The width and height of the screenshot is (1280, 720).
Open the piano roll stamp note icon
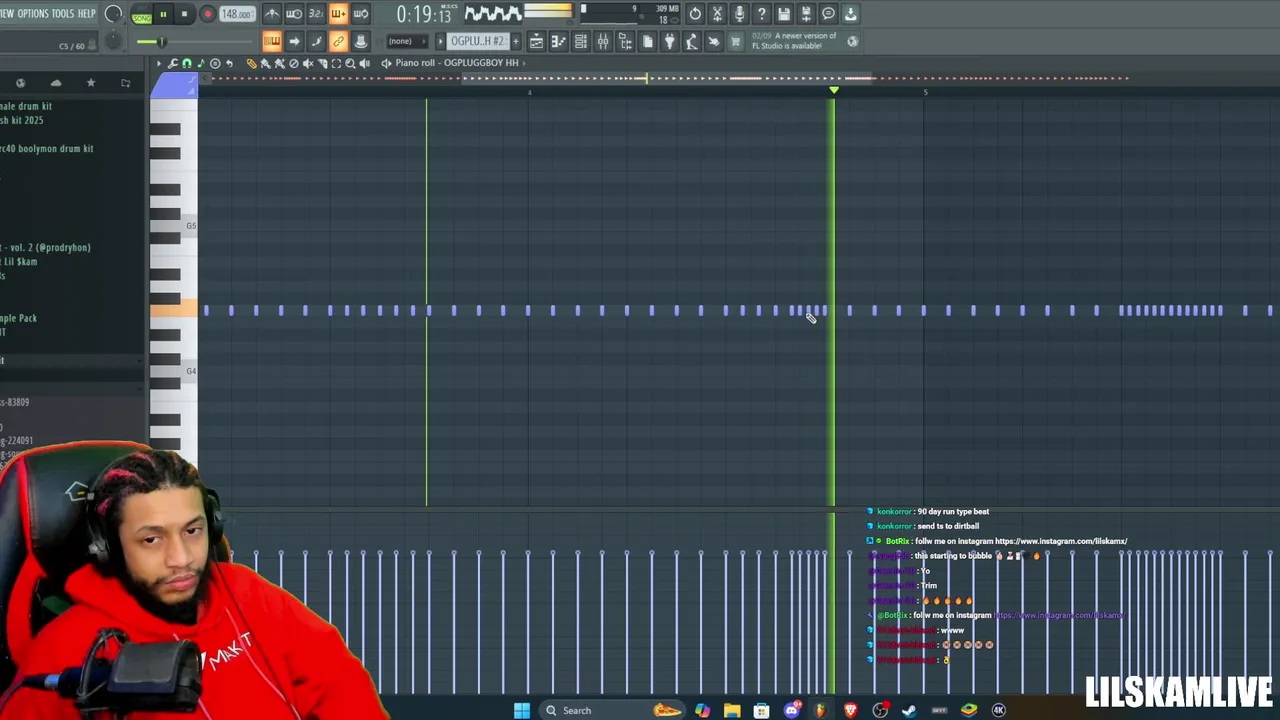(201, 63)
